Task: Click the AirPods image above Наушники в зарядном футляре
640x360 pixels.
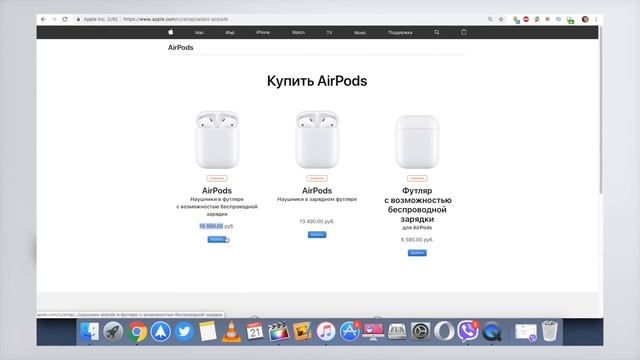Action: tap(317, 139)
